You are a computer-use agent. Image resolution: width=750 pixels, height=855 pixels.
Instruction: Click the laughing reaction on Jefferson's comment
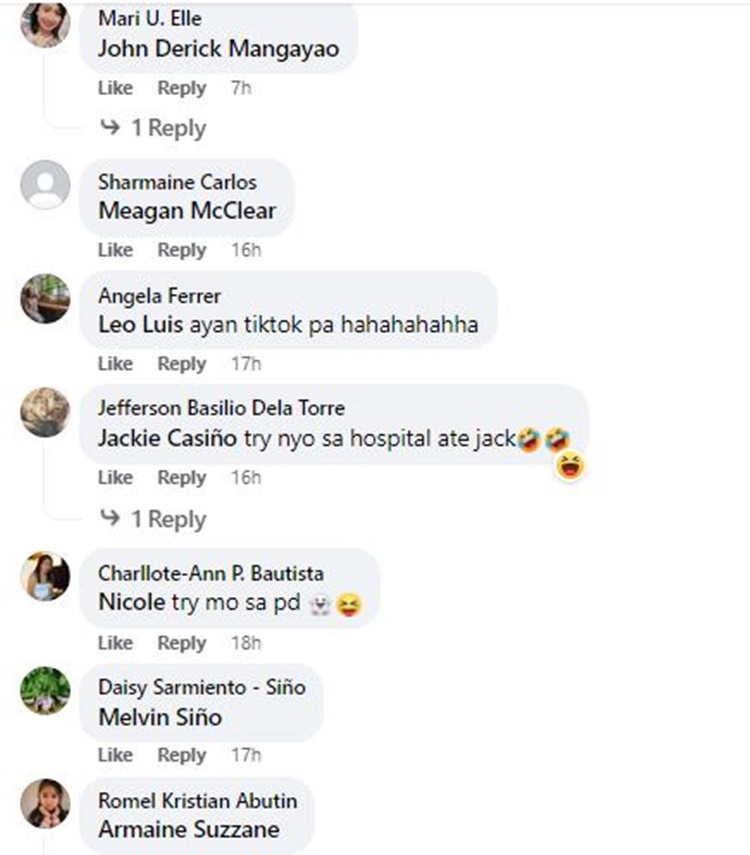(x=570, y=467)
